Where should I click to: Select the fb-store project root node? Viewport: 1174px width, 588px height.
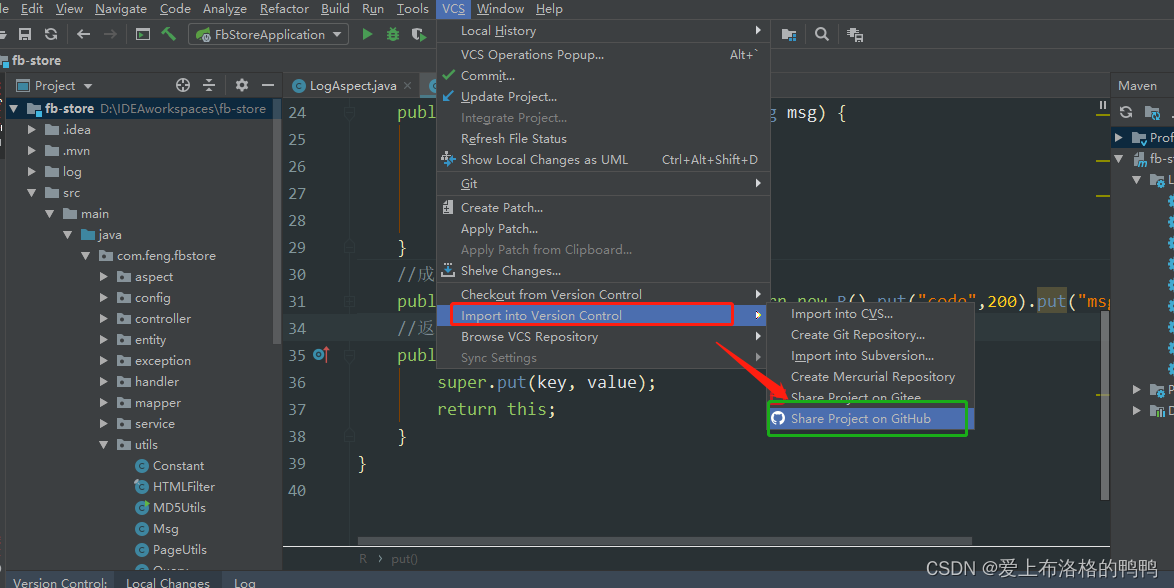69,109
